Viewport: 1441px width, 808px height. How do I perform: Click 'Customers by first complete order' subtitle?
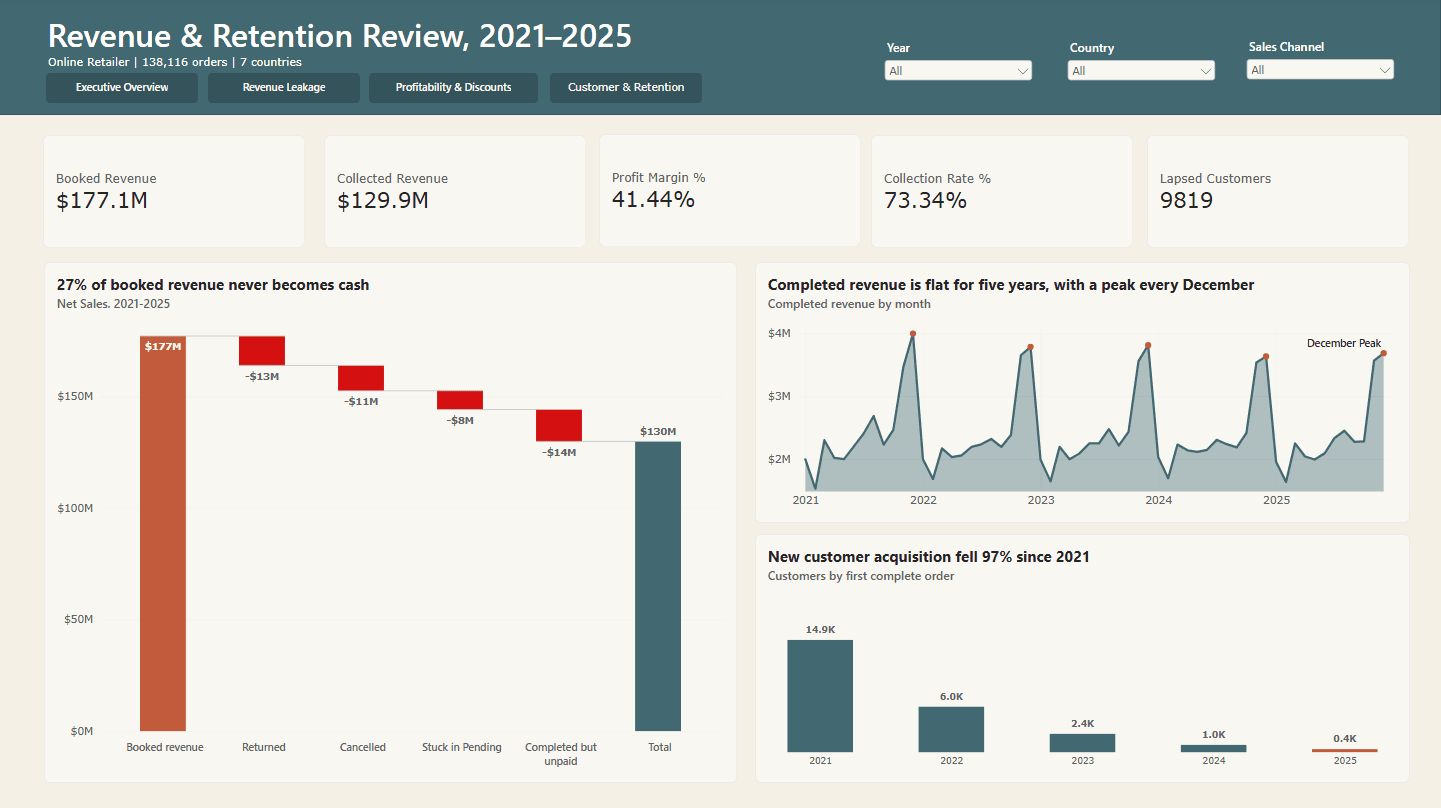[861, 576]
